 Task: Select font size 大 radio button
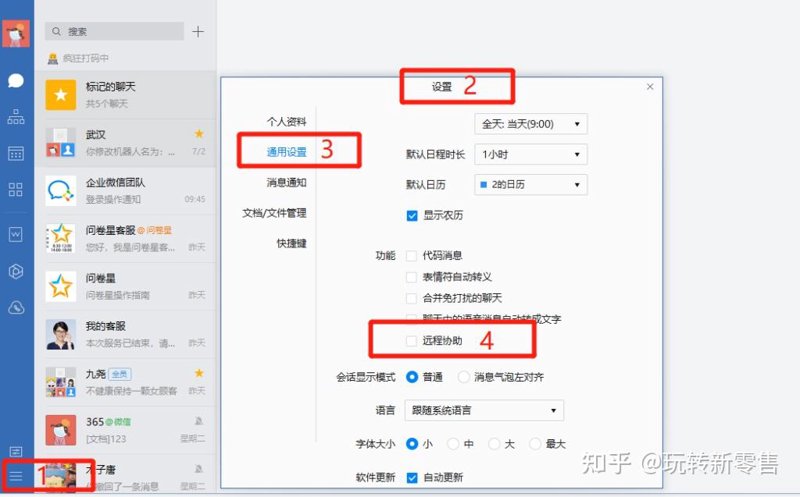[494, 444]
